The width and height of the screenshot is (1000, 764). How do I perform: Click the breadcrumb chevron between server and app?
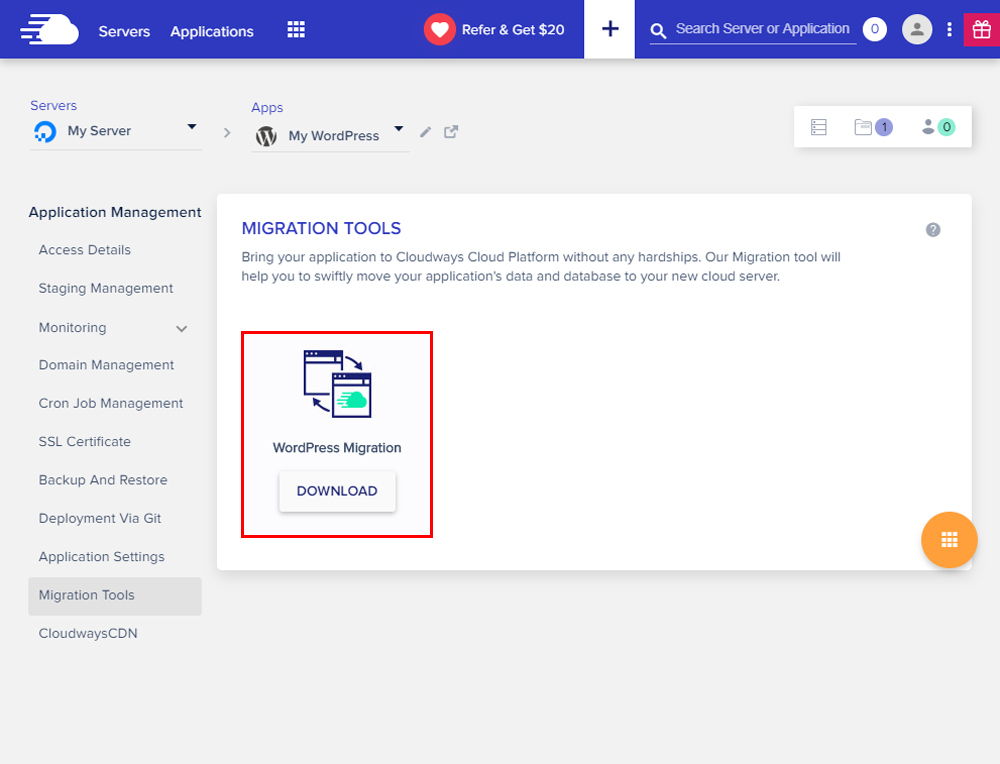tap(226, 133)
